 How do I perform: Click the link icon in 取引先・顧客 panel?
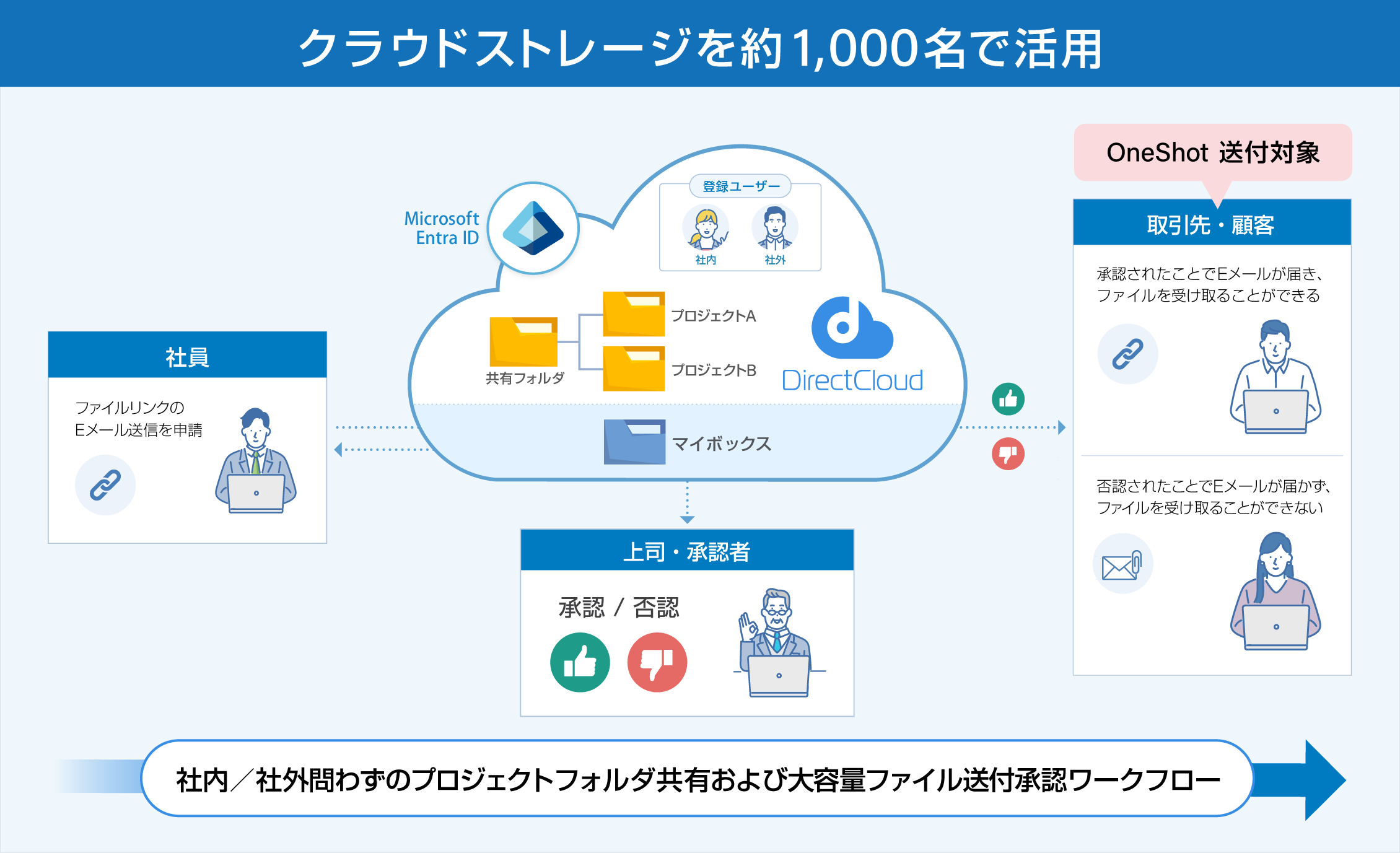[x=1127, y=354]
